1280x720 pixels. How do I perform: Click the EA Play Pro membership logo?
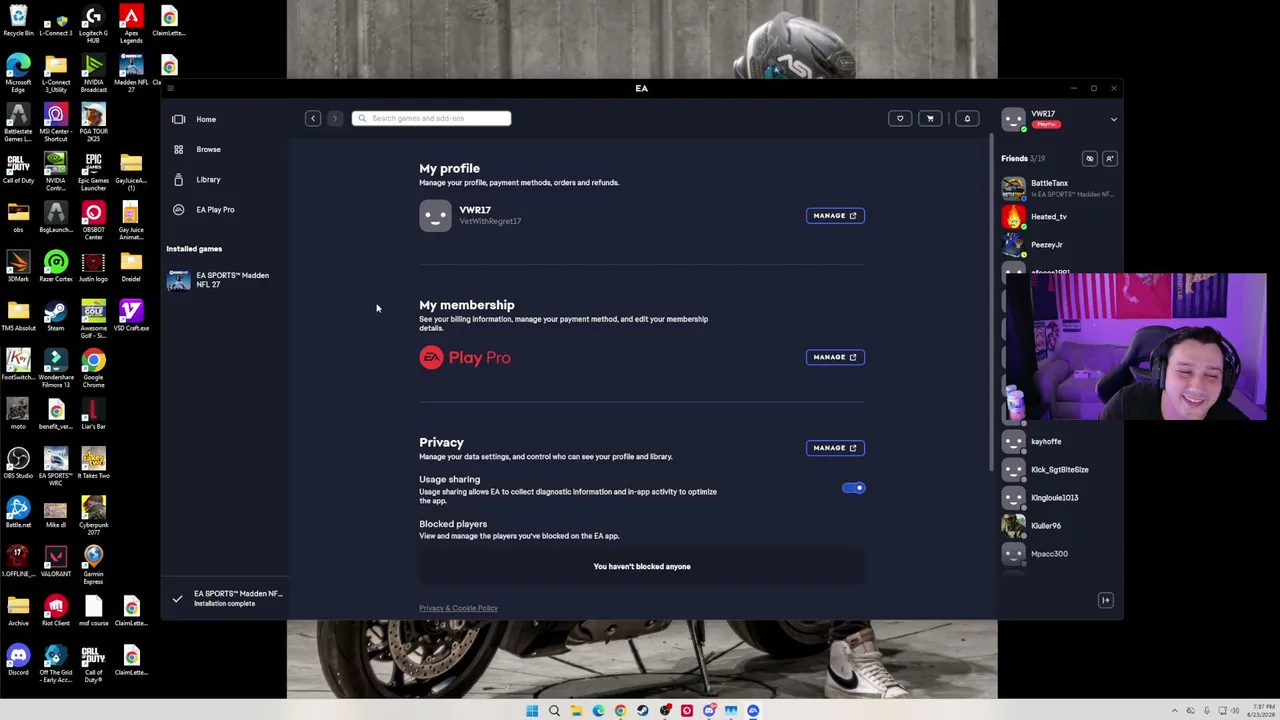[x=465, y=357]
